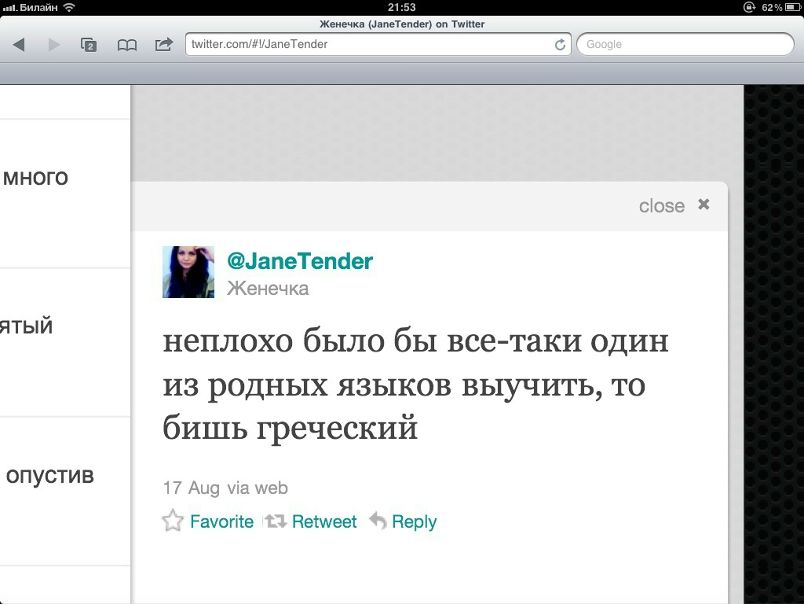804x604 pixels.
Task: Open the Safari pages/tabs icon
Action: [89, 45]
